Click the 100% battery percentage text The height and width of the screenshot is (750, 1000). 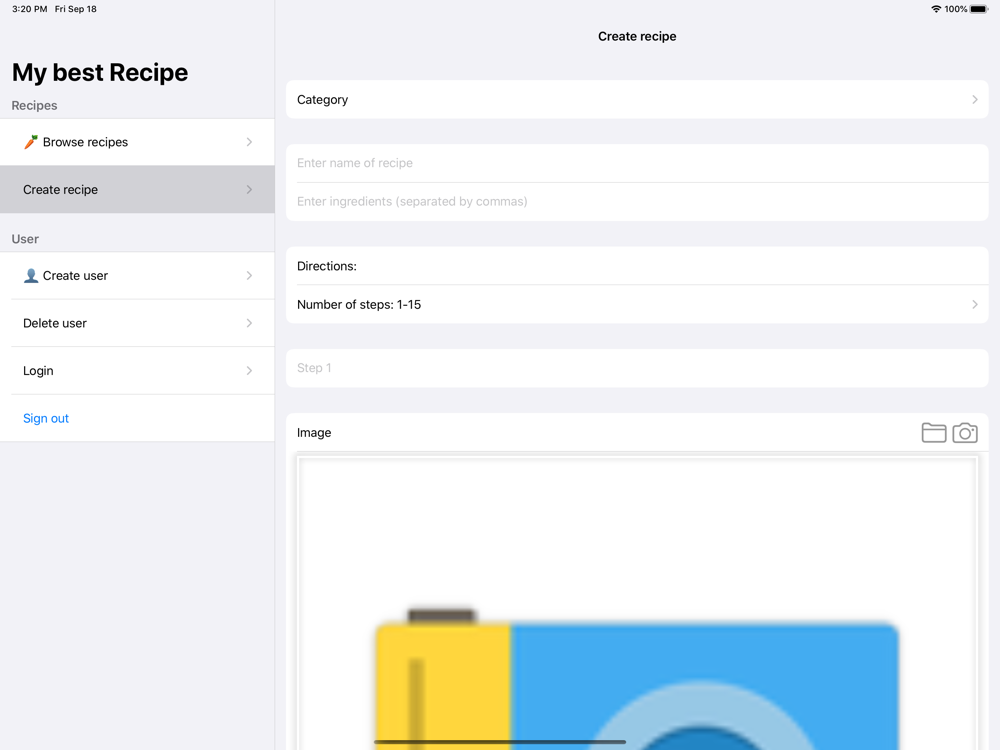[955, 9]
